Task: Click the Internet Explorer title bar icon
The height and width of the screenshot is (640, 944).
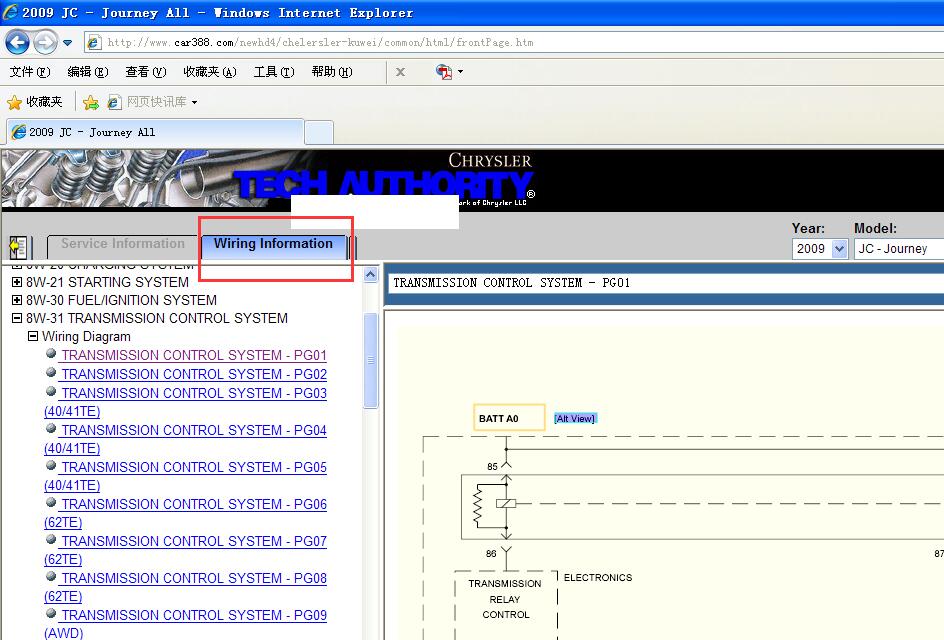Action: click(10, 11)
